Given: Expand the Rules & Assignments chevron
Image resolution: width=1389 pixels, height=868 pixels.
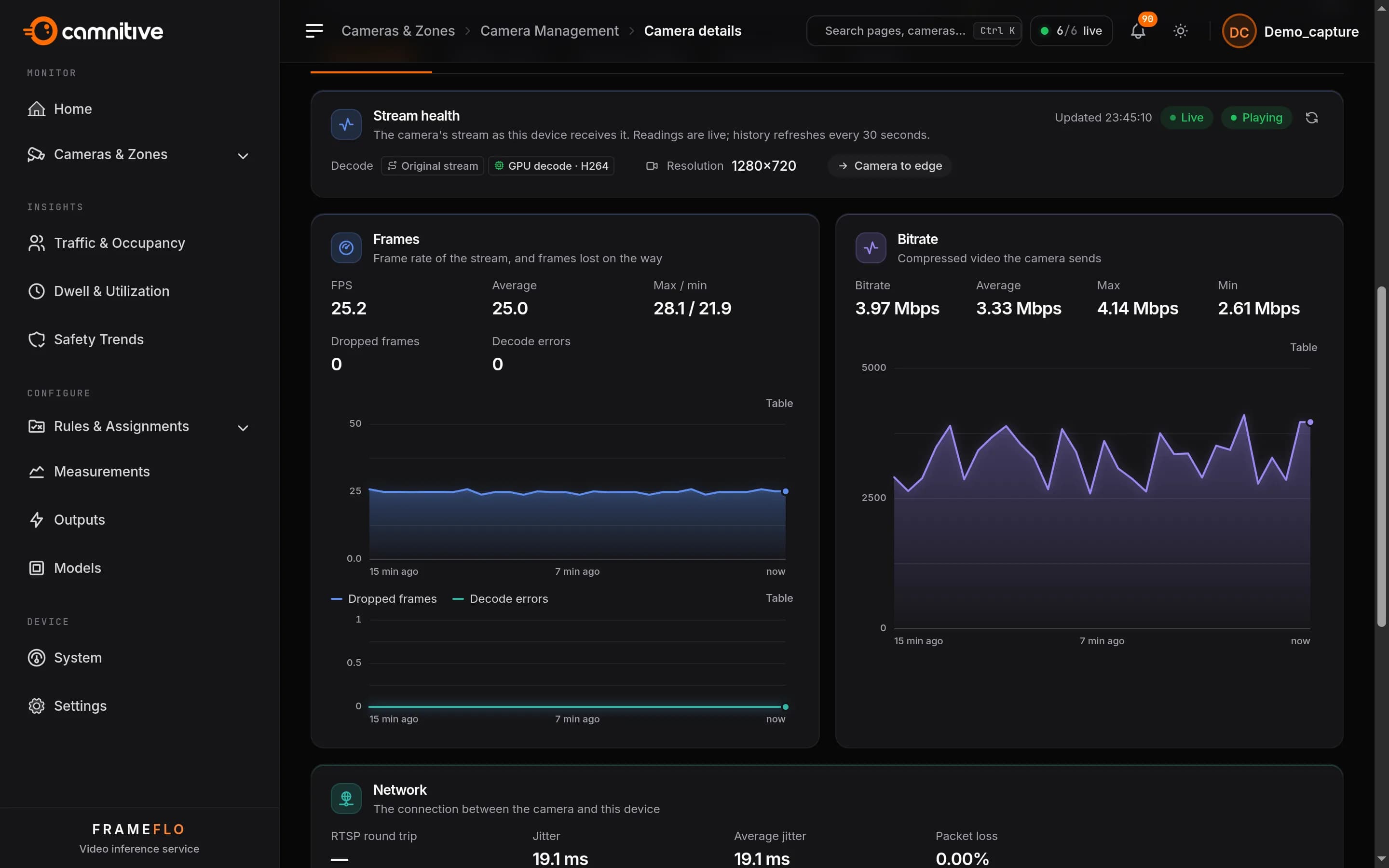Looking at the screenshot, I should [243, 428].
